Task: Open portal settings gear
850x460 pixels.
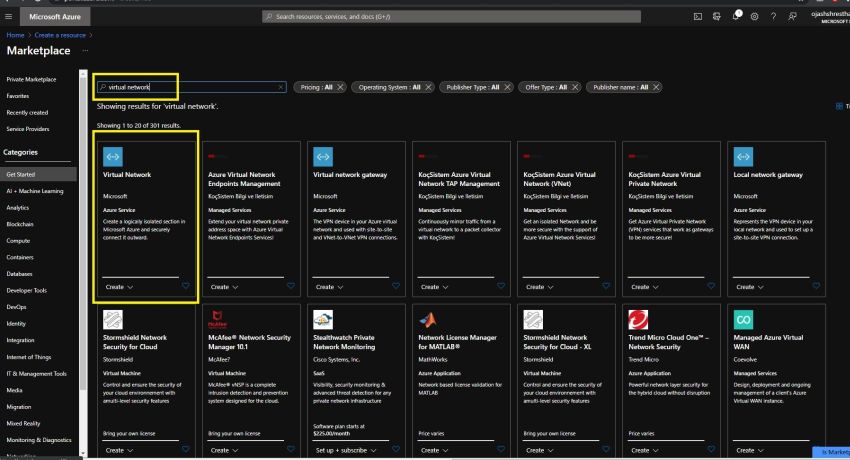Action: click(755, 17)
